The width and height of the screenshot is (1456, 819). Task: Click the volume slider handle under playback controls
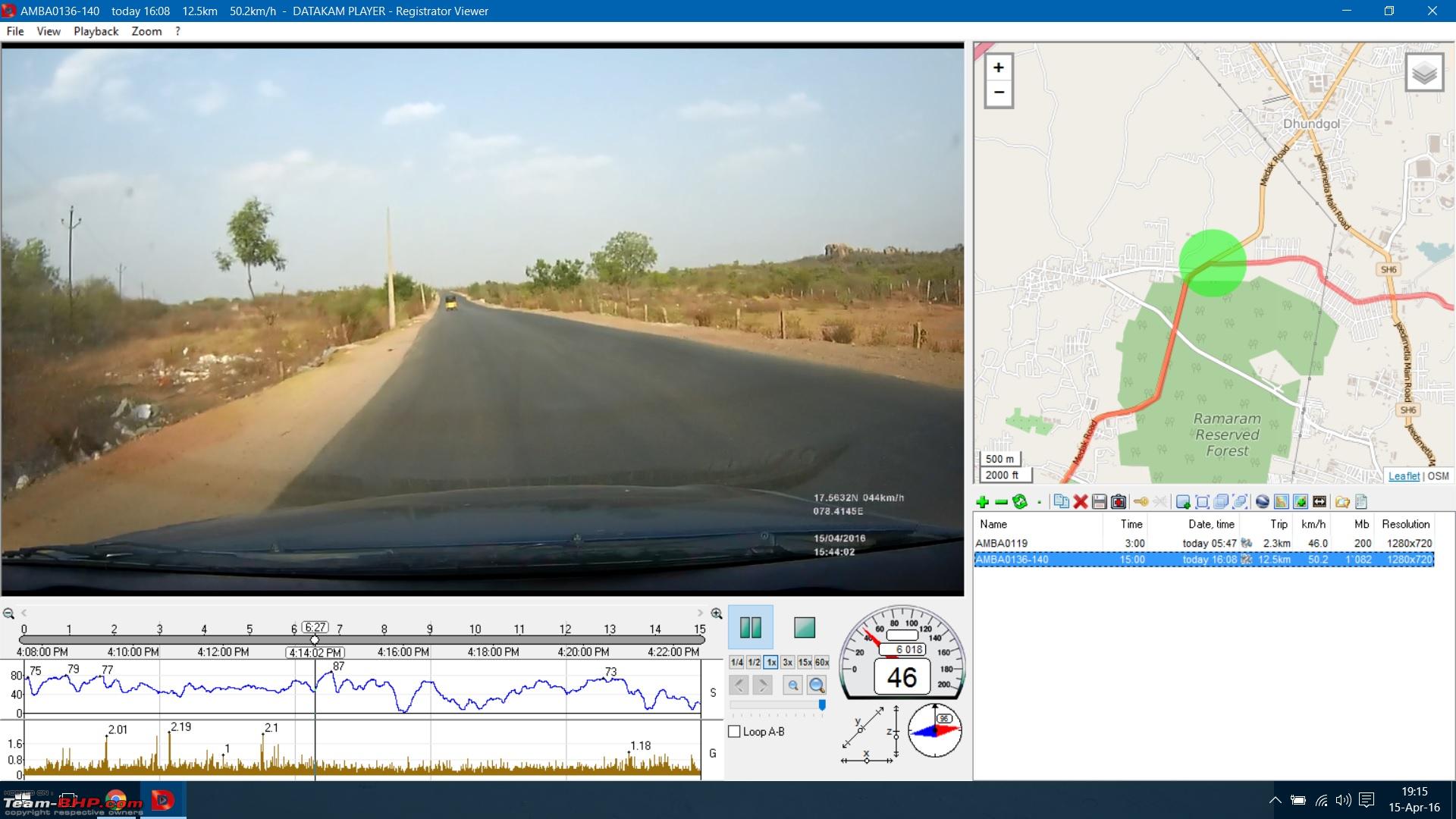point(822,704)
